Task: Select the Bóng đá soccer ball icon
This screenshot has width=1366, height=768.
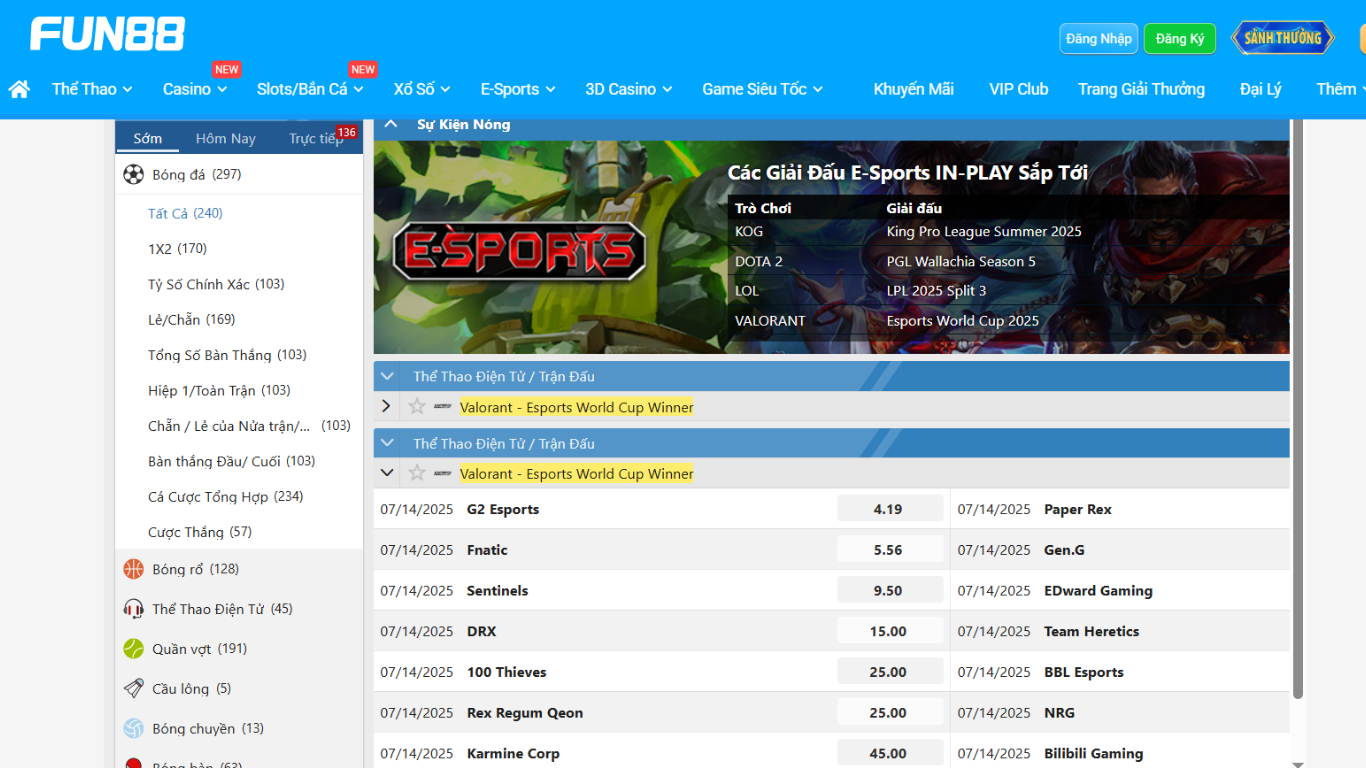Action: click(133, 175)
